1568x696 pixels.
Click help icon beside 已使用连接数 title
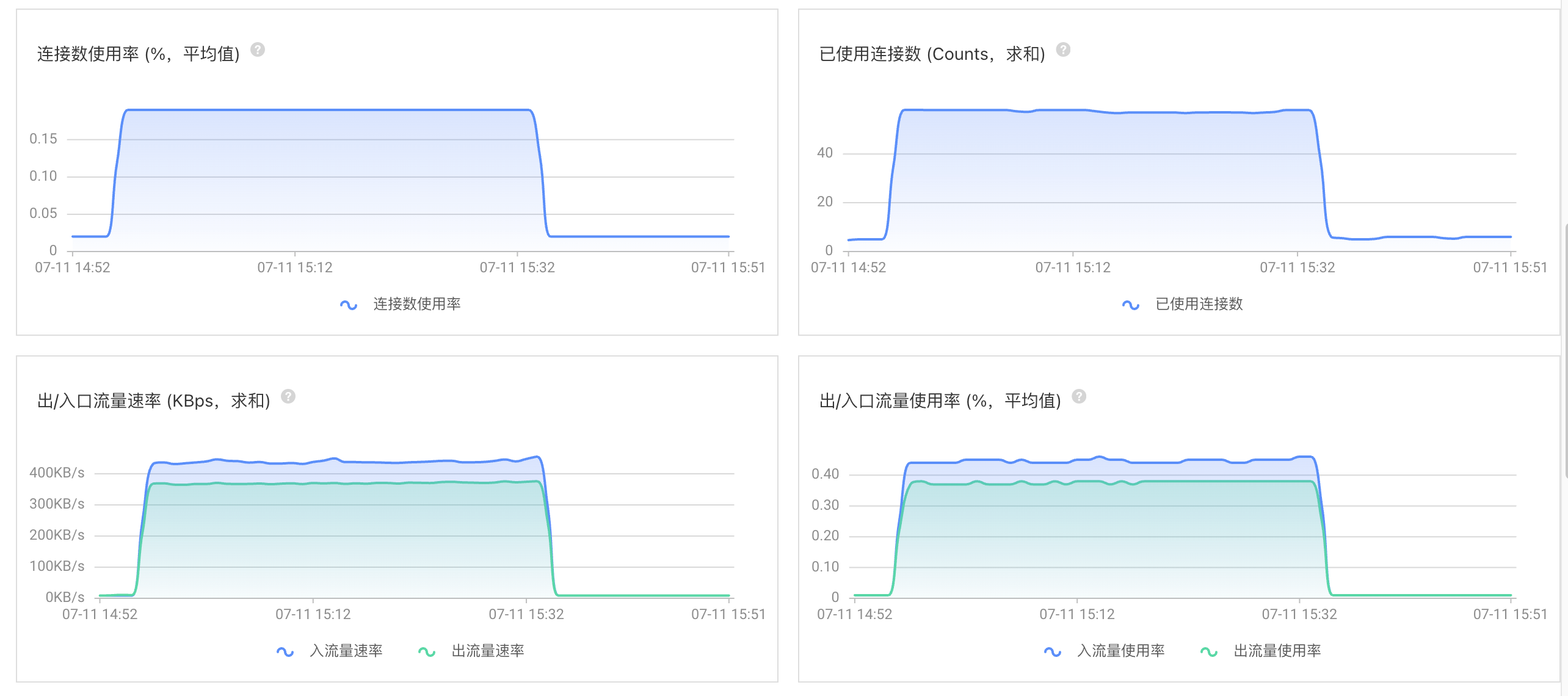1063,49
